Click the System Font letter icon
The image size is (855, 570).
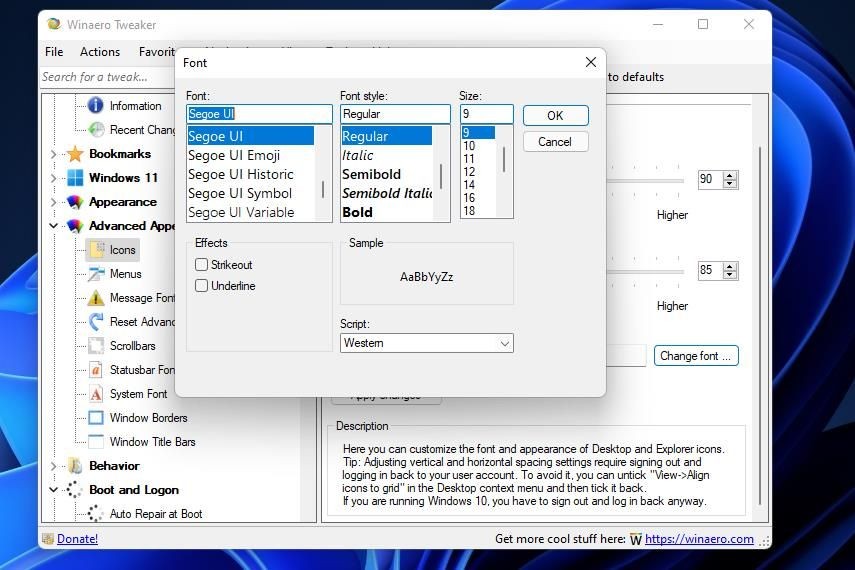(96, 394)
